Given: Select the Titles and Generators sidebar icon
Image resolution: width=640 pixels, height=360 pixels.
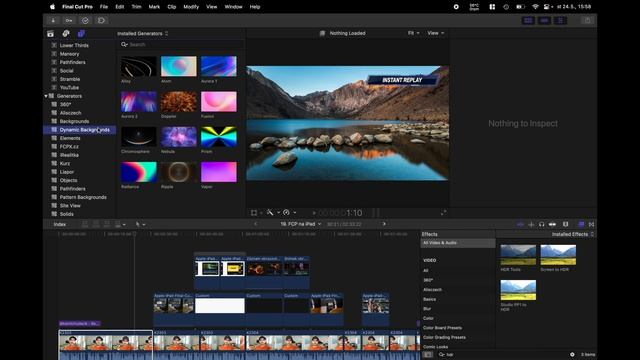Looking at the screenshot, I should click(x=81, y=33).
